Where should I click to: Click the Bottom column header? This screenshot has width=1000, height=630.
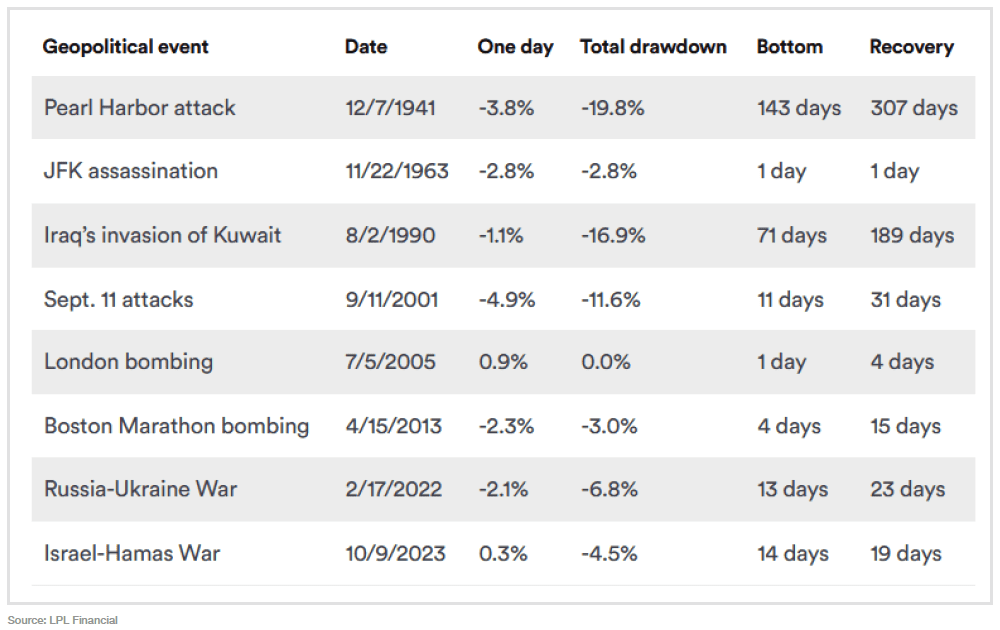point(790,47)
